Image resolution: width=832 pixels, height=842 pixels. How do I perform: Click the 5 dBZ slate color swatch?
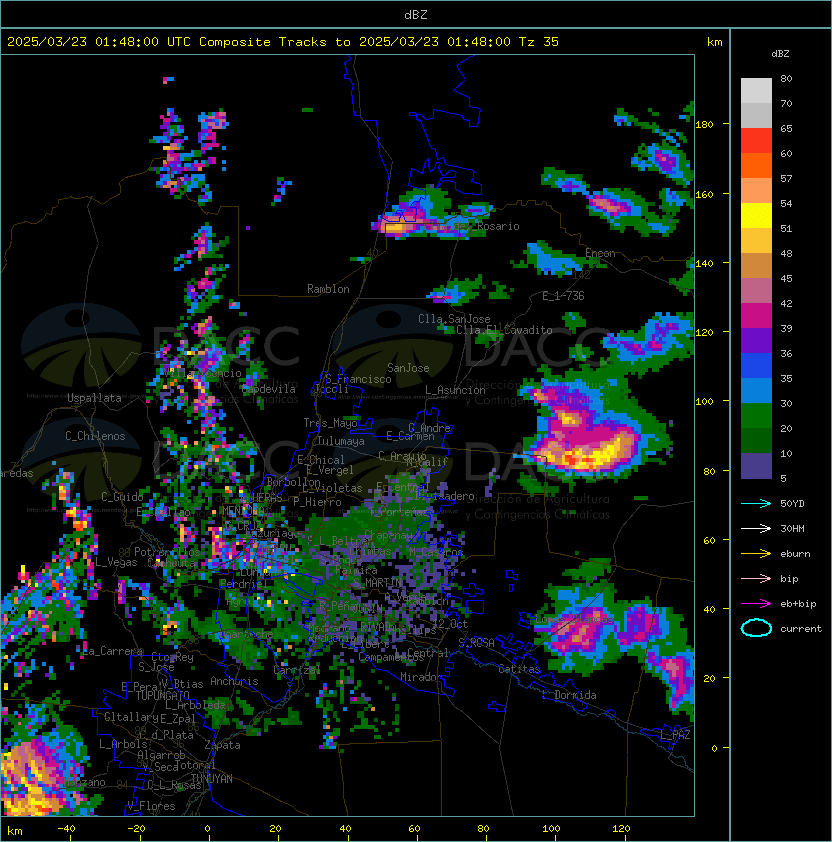(x=756, y=466)
